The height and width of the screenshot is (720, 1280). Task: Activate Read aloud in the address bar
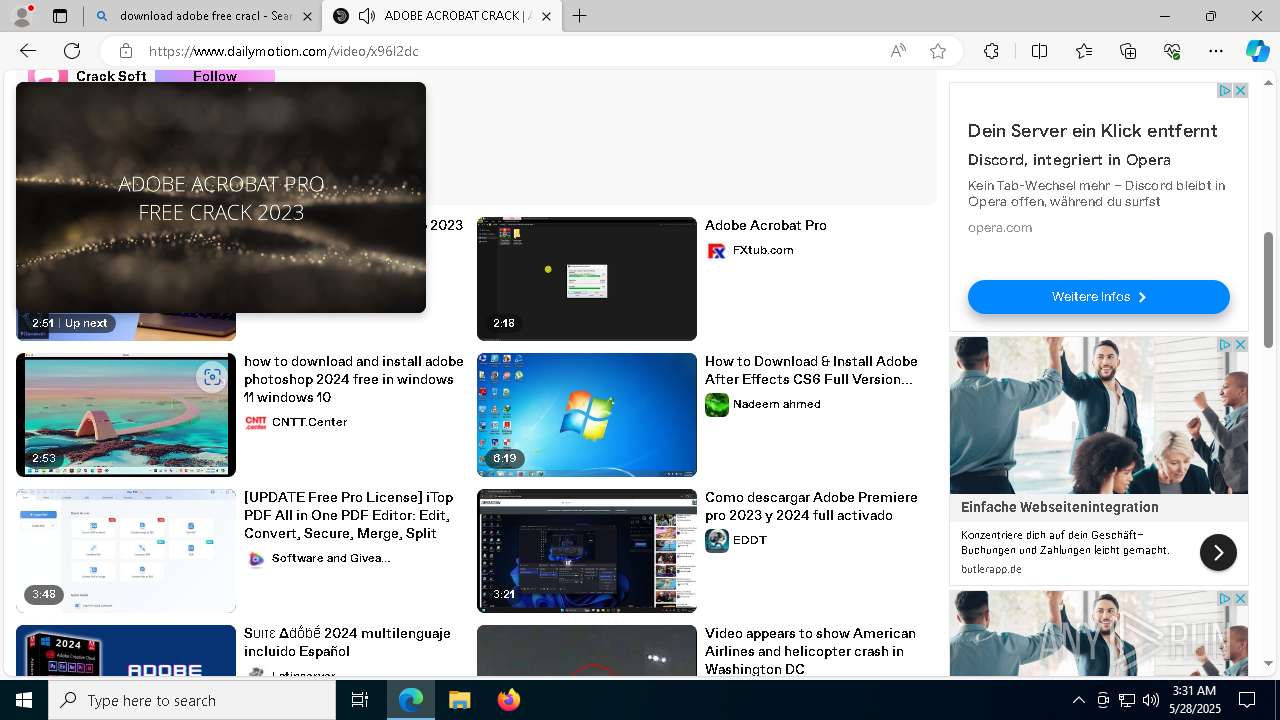tap(898, 51)
